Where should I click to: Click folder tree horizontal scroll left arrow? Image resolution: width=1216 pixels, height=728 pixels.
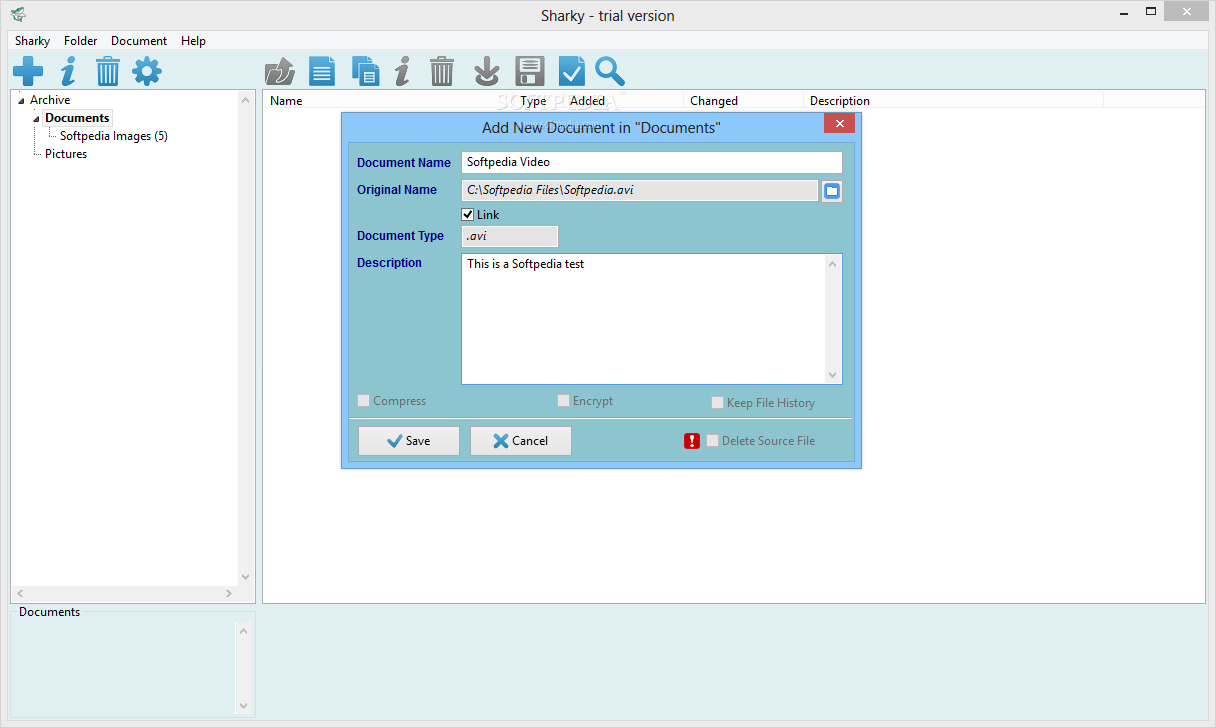pos(20,594)
